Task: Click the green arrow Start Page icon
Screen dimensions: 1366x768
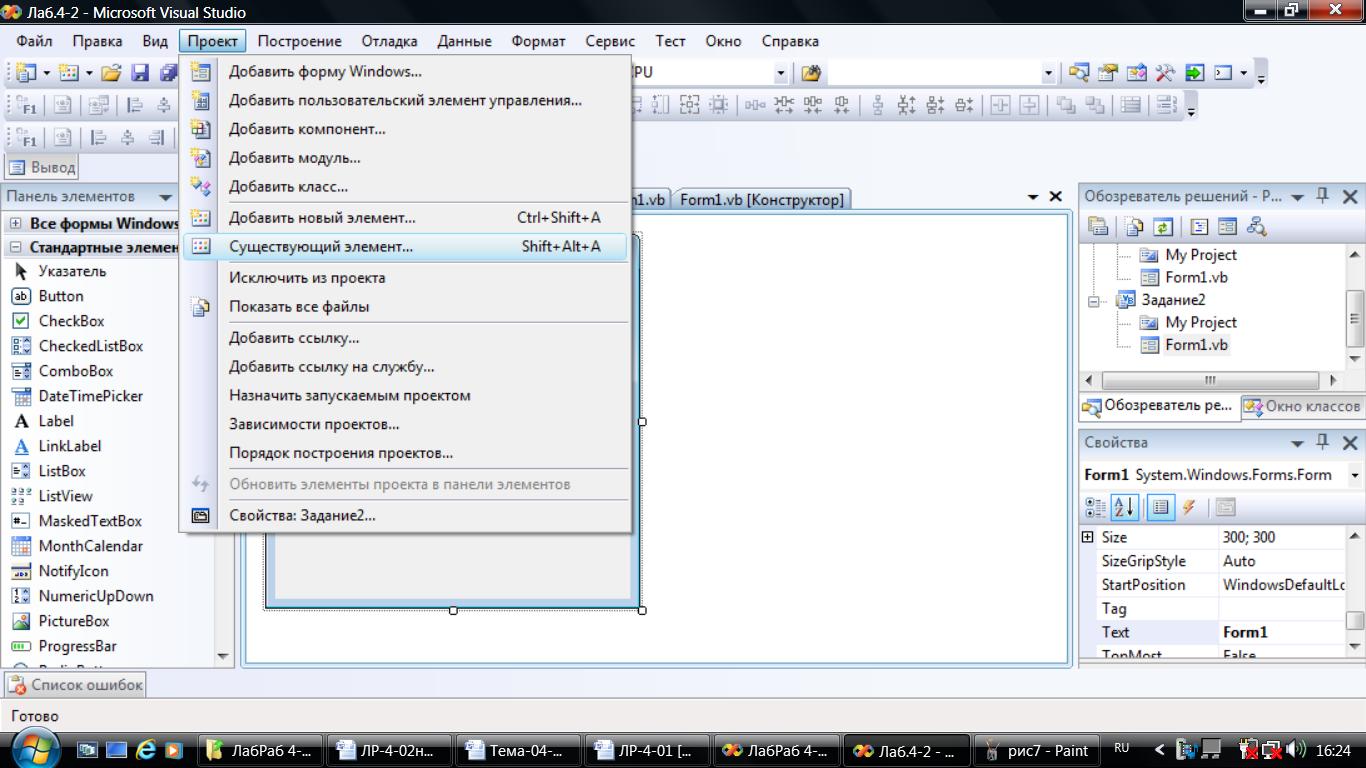Action: [1194, 73]
